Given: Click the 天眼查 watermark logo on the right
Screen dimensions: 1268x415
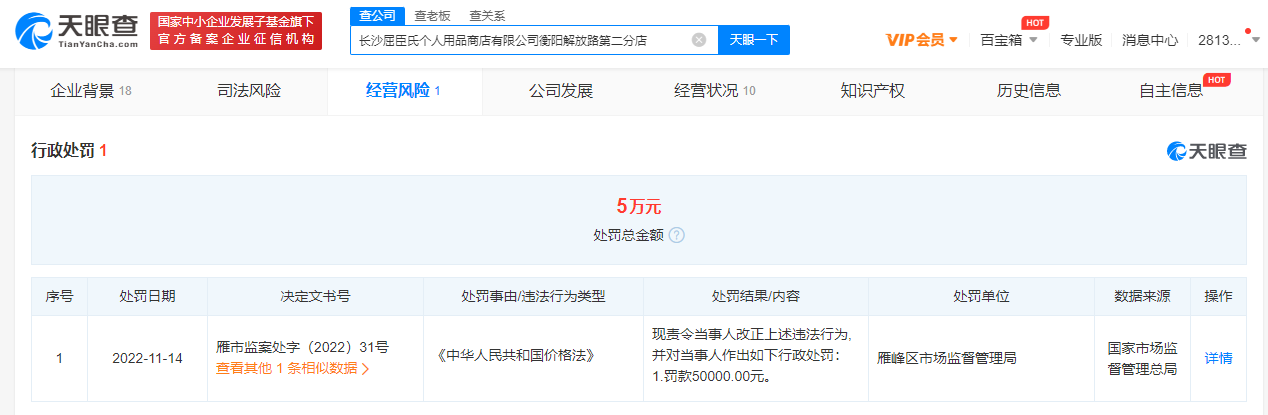Looking at the screenshot, I should tap(1207, 151).
